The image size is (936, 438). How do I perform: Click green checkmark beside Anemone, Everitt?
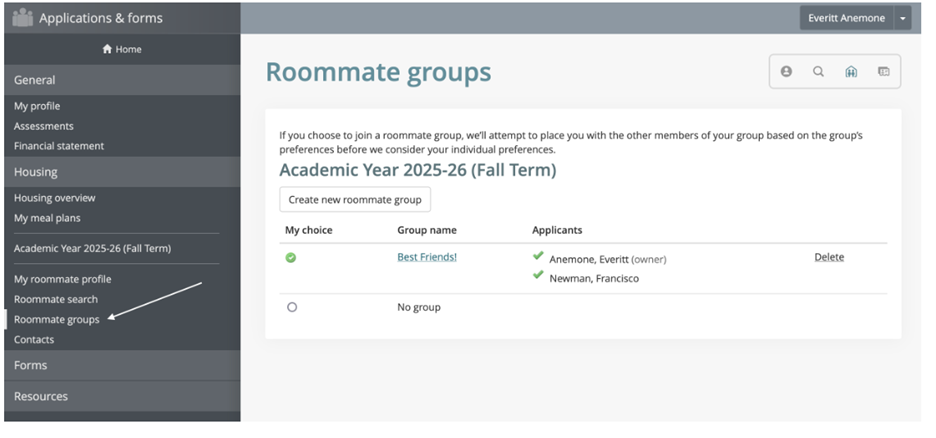[x=539, y=258]
